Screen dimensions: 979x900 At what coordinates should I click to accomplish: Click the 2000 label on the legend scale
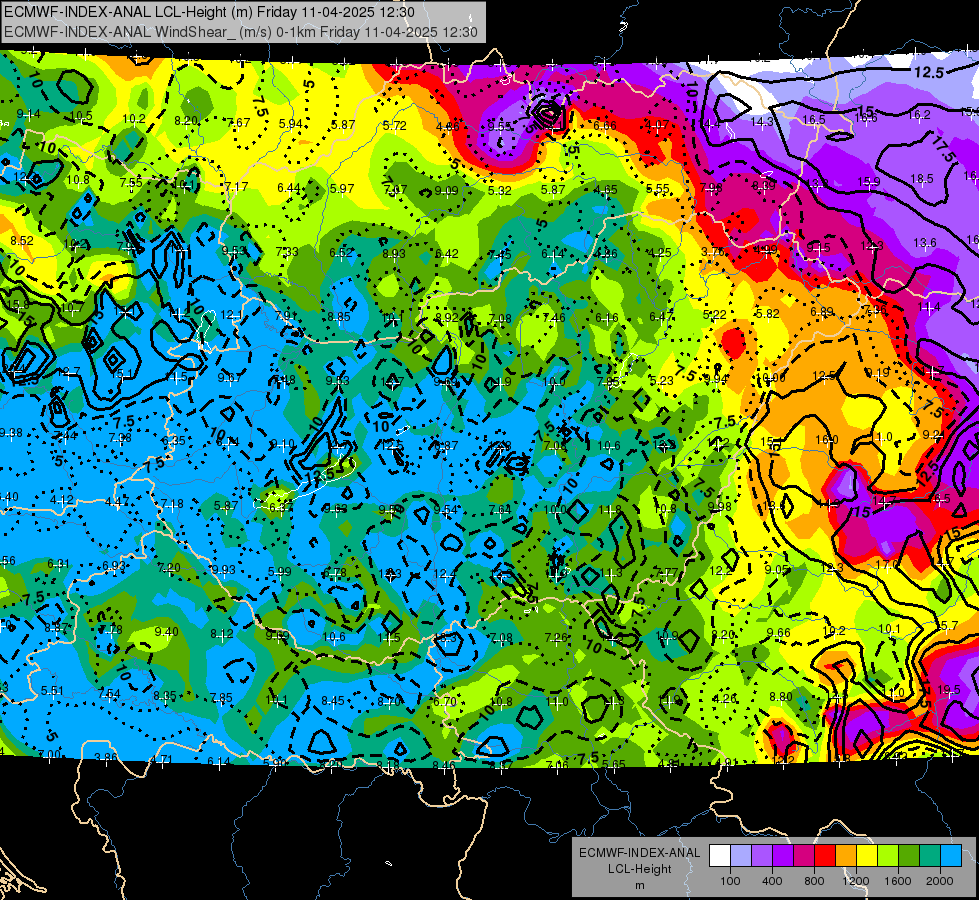point(940,881)
